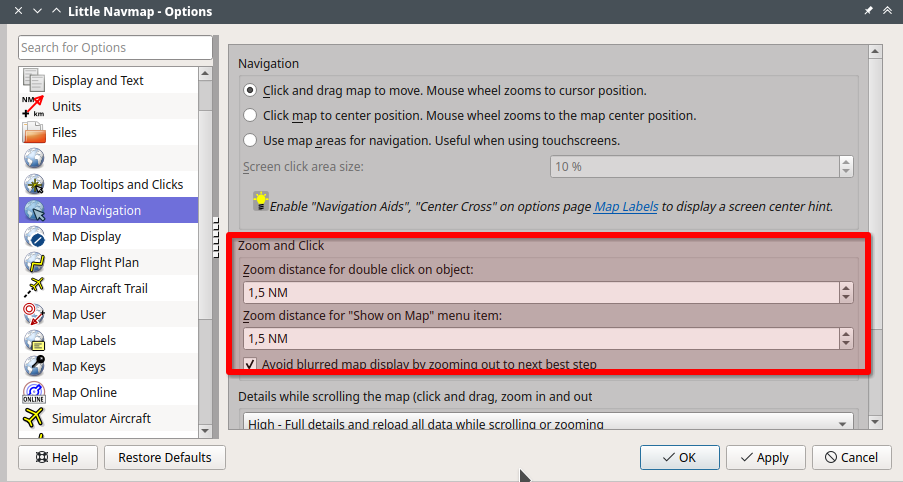Select the Map Keys page
Image resolution: width=903 pixels, height=482 pixels.
(108, 366)
